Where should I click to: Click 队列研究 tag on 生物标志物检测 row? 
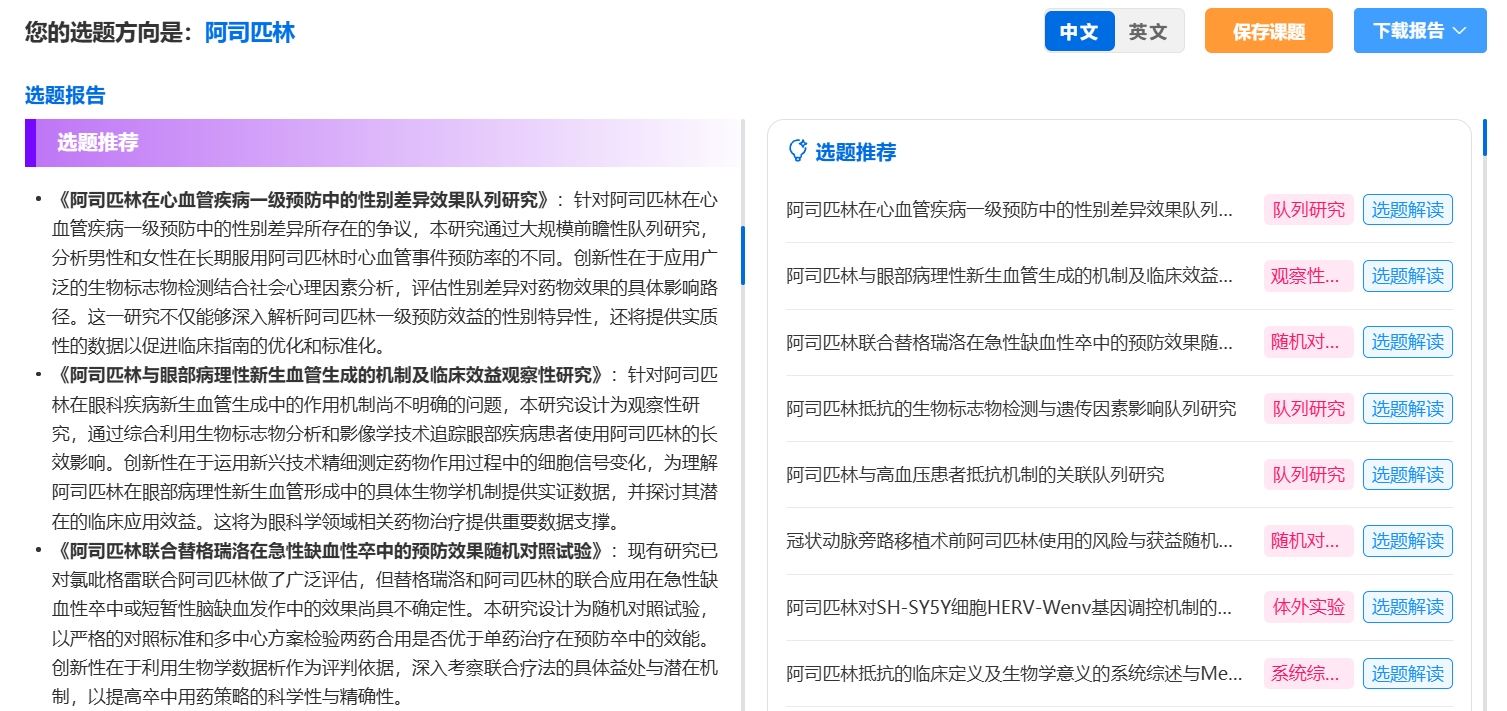click(1308, 408)
